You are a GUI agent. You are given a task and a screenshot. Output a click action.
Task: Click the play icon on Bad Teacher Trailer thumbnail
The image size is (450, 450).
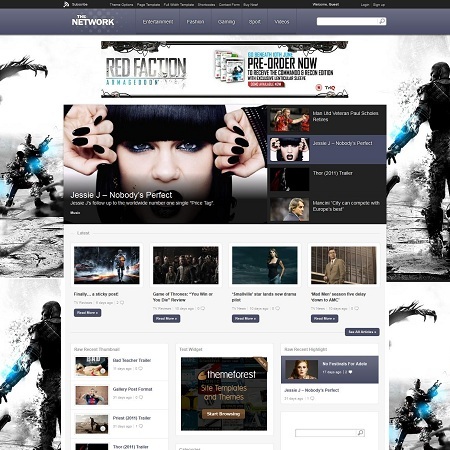(x=103, y=371)
